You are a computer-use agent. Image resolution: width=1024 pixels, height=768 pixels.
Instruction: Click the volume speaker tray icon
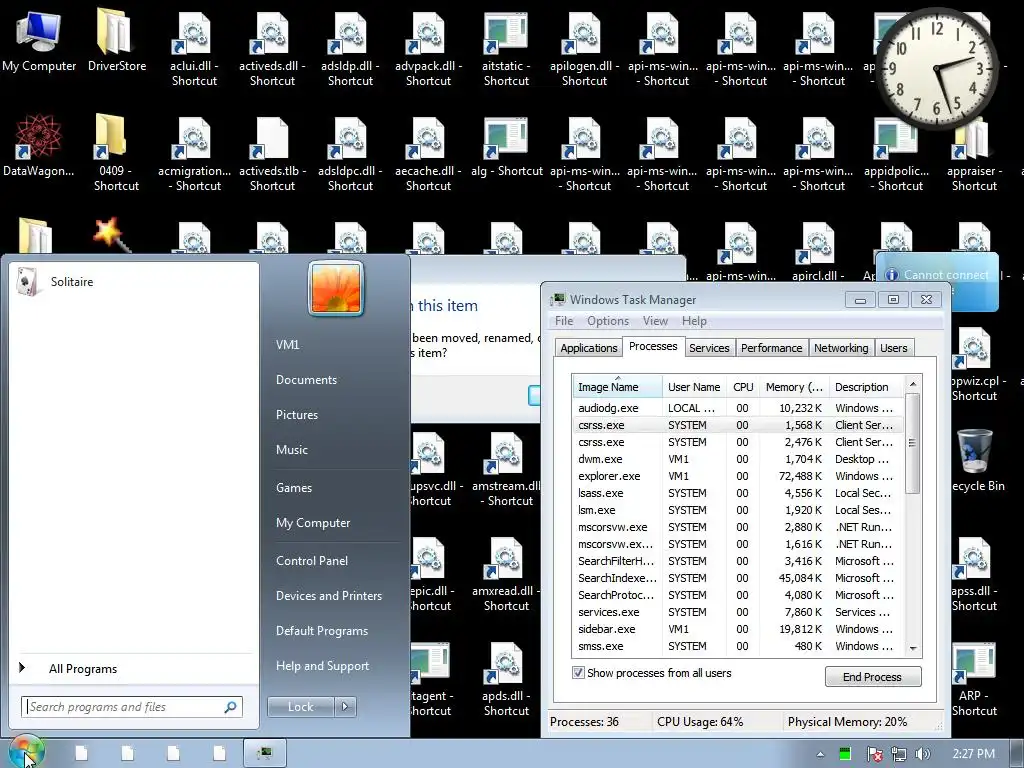(923, 754)
